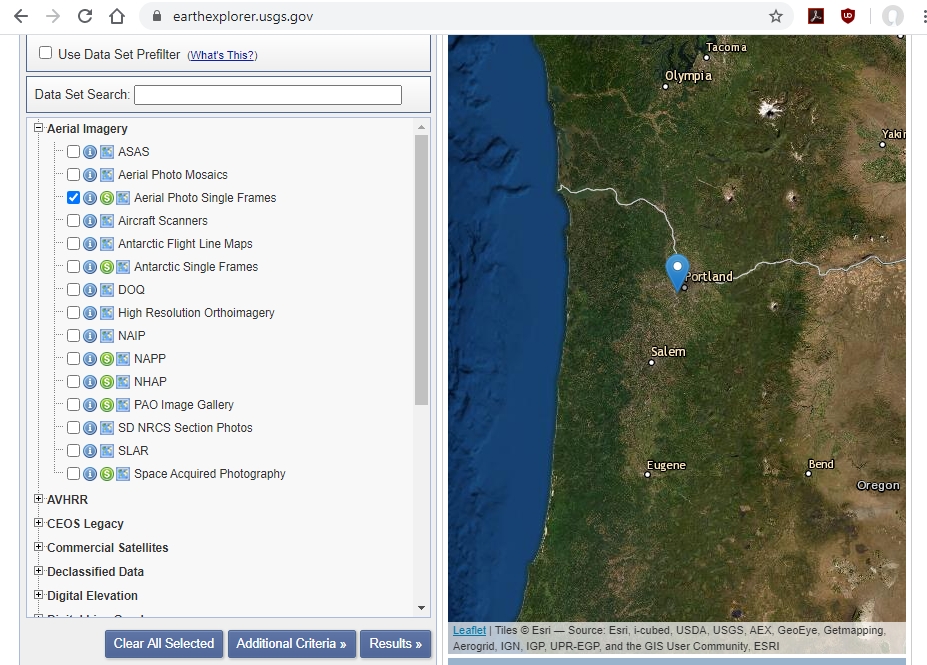Expand the AVHRR category
927x665 pixels.
tap(37, 499)
